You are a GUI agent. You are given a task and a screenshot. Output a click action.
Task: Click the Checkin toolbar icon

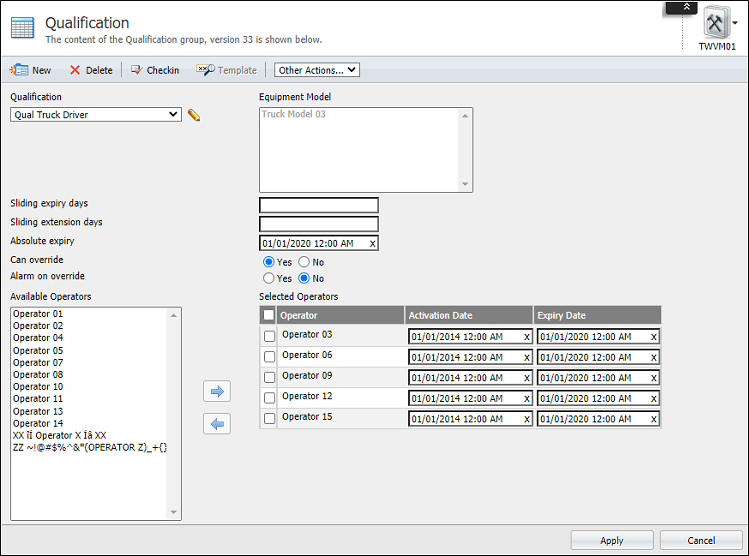pos(137,70)
